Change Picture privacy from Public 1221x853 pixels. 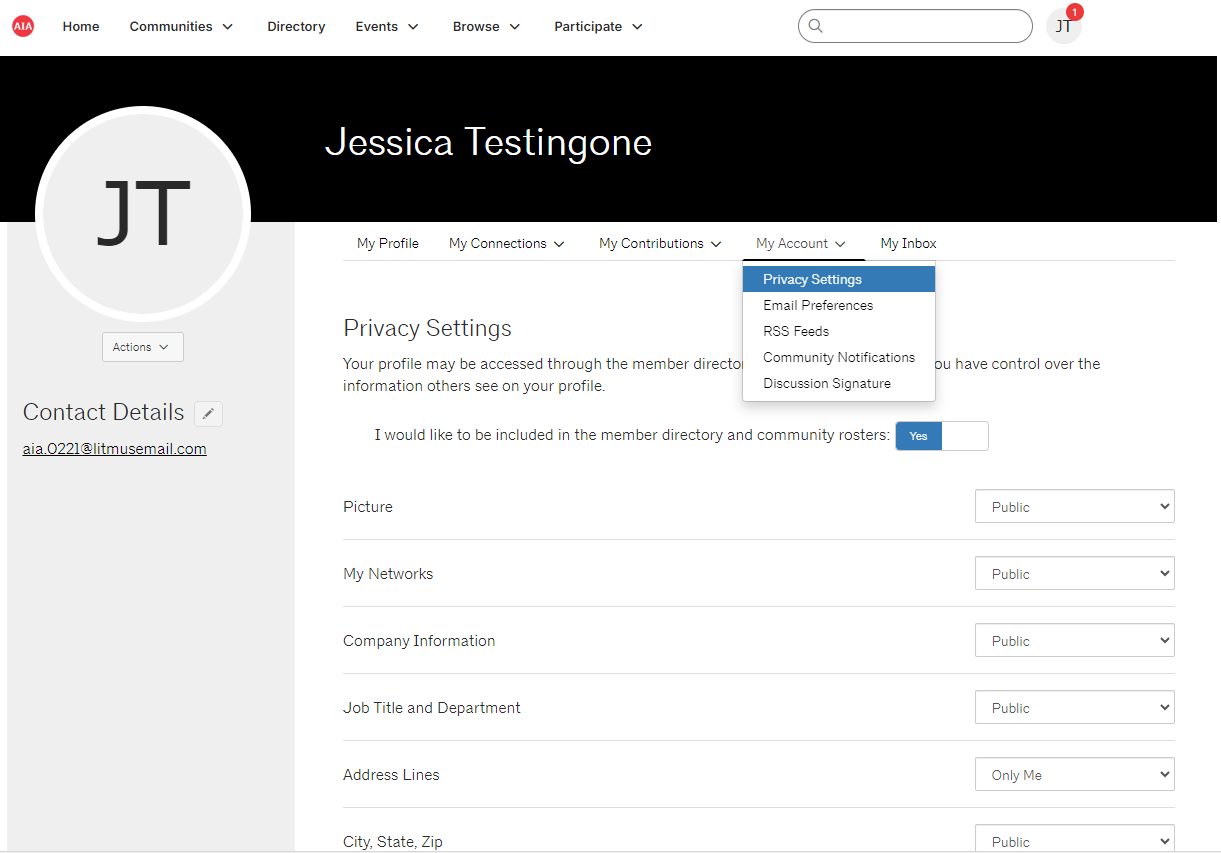pyautogui.click(x=1074, y=506)
